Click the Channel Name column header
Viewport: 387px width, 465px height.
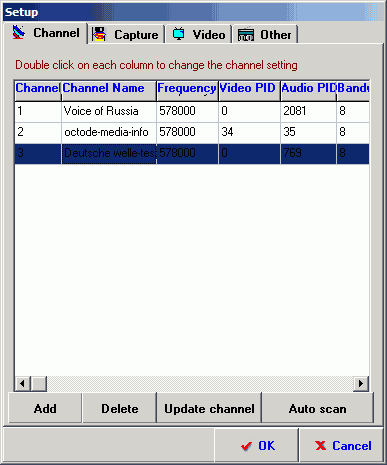[x=109, y=90]
